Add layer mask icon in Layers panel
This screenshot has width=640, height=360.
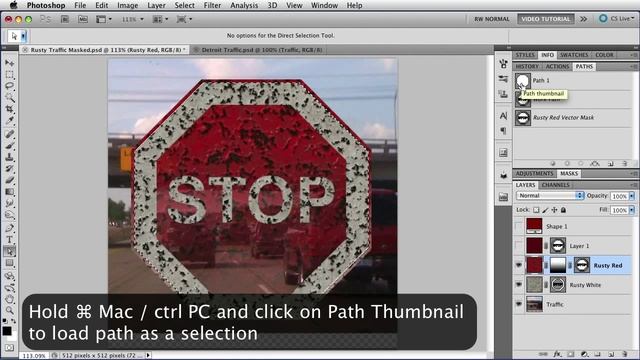click(571, 354)
